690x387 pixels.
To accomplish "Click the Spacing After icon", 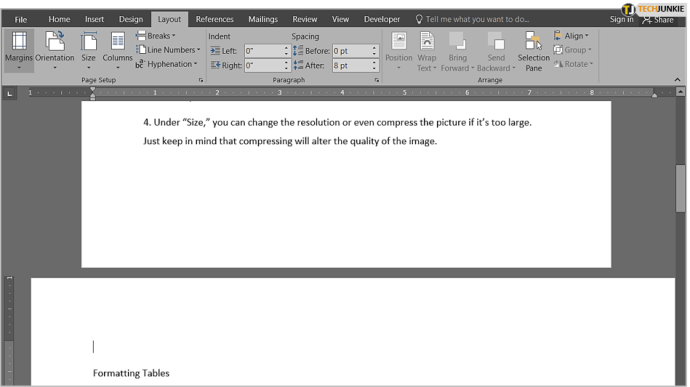I will coord(298,65).
